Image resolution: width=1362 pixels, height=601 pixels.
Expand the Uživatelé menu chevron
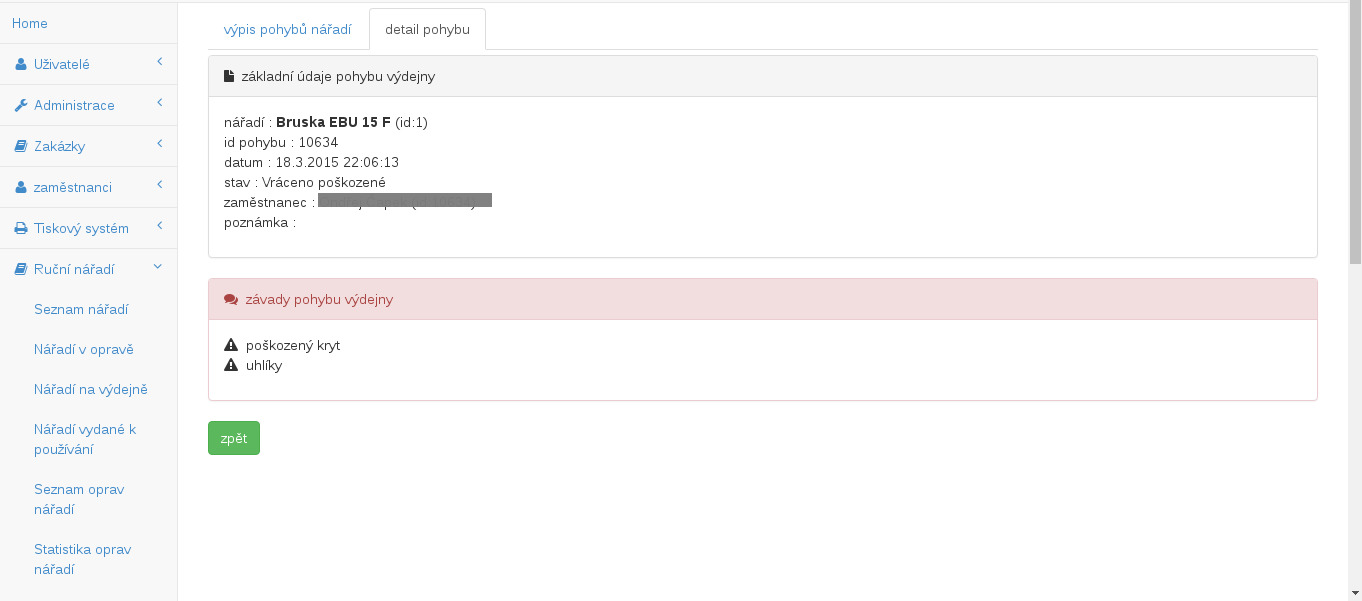tap(159, 63)
